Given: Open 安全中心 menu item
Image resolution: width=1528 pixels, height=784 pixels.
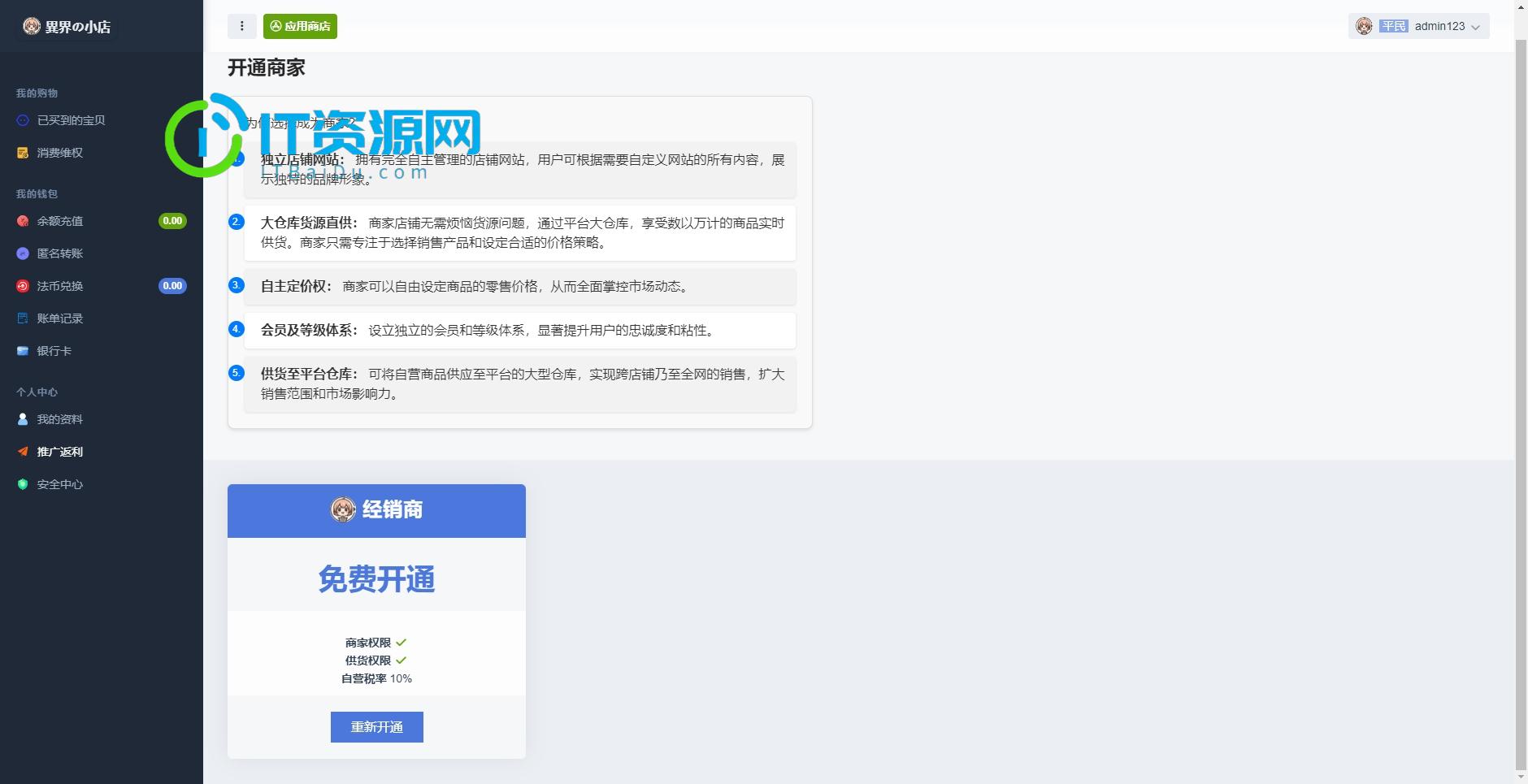Looking at the screenshot, I should tap(60, 484).
